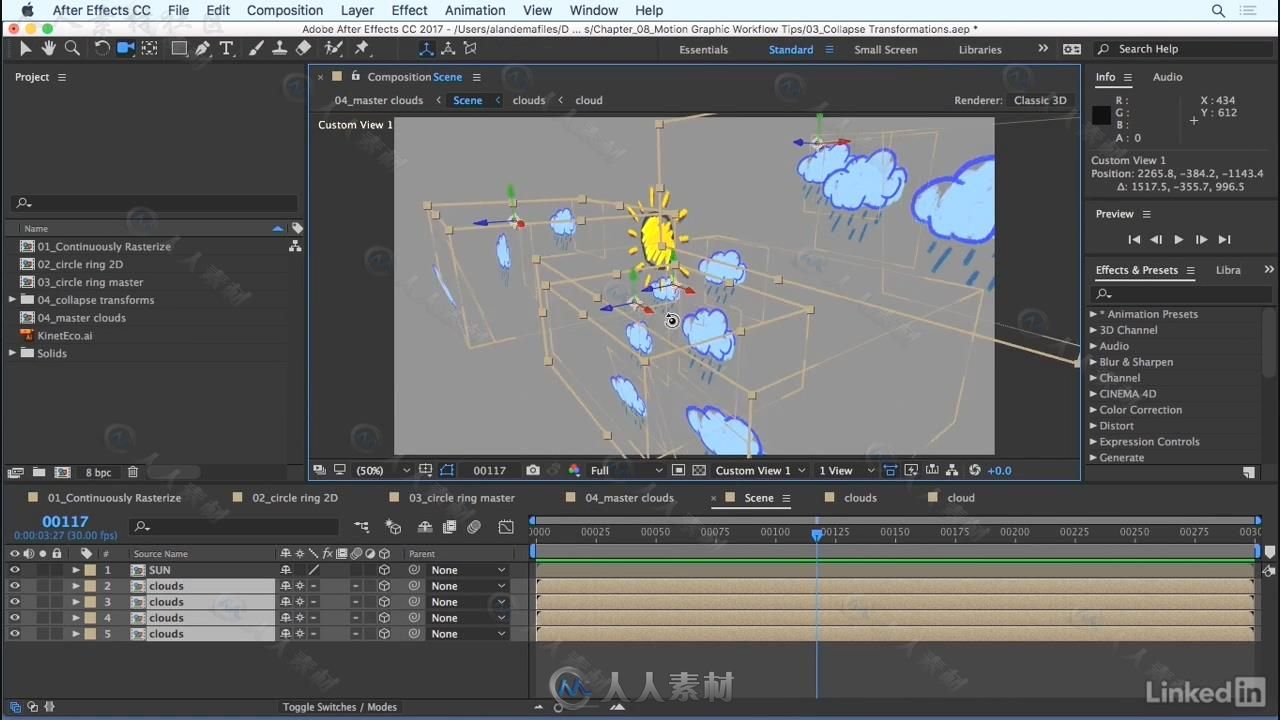Select the Rectangle shape tool
Screen dimensions: 1280x720
tap(179, 48)
